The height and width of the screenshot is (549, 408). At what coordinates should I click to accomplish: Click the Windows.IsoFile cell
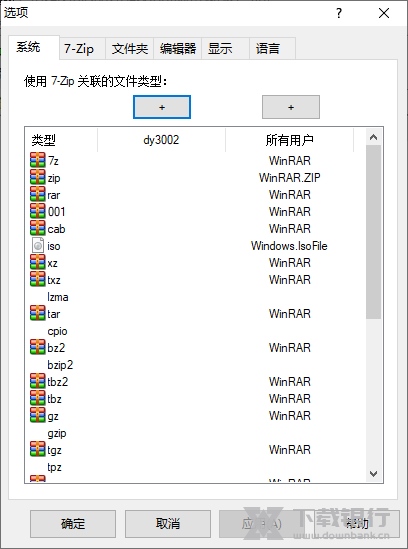point(289,246)
